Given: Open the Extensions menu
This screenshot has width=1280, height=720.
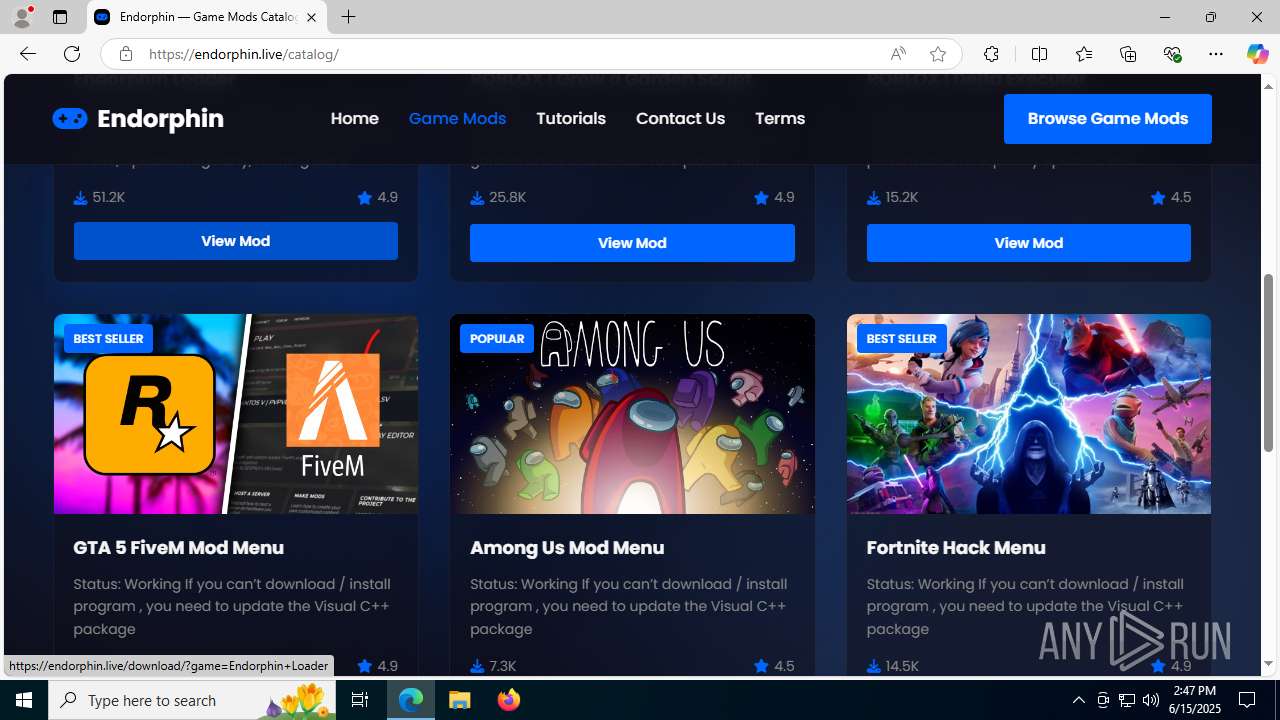Looking at the screenshot, I should click(991, 54).
